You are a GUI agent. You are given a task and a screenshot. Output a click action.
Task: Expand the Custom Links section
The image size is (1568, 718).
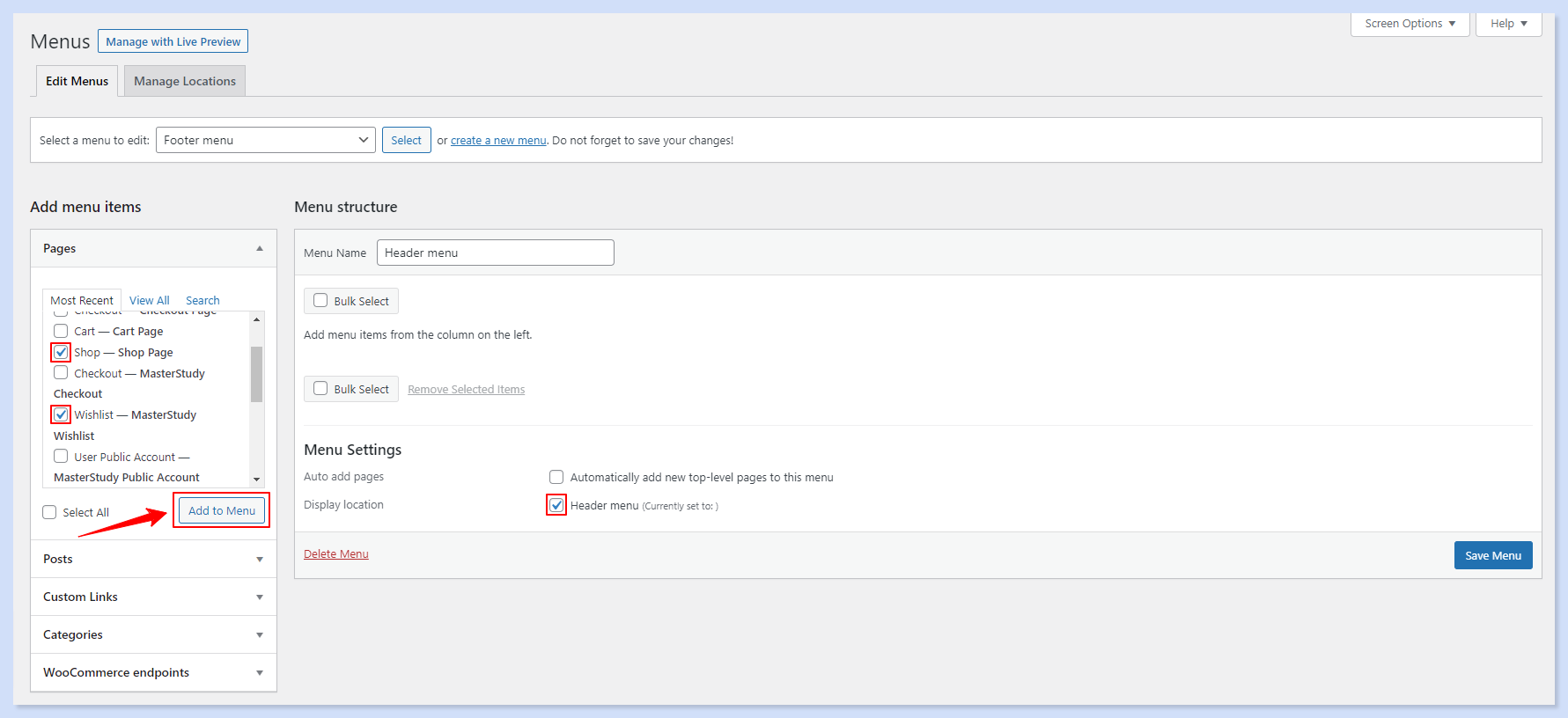(260, 597)
